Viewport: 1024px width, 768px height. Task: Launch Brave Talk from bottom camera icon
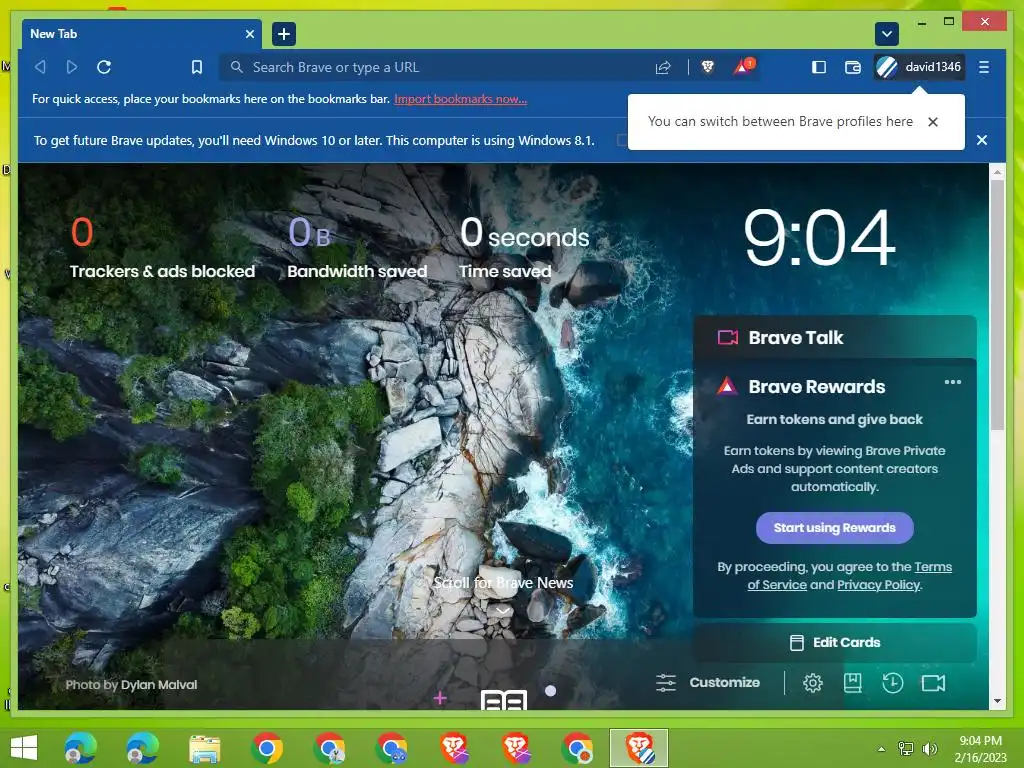pos(933,683)
